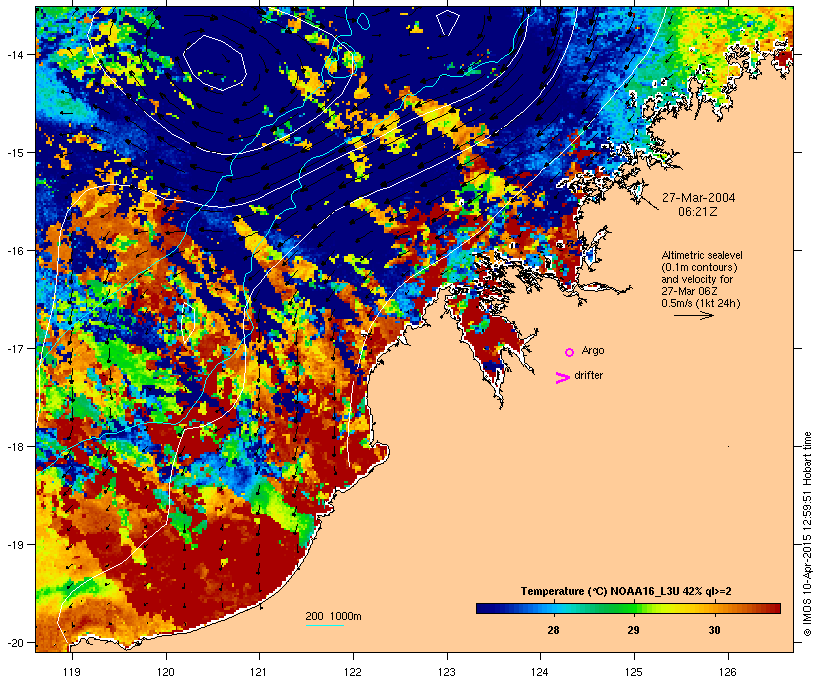This screenshot has width=820, height=680.
Task: Click the '121' longitude axis label
Action: [259, 672]
